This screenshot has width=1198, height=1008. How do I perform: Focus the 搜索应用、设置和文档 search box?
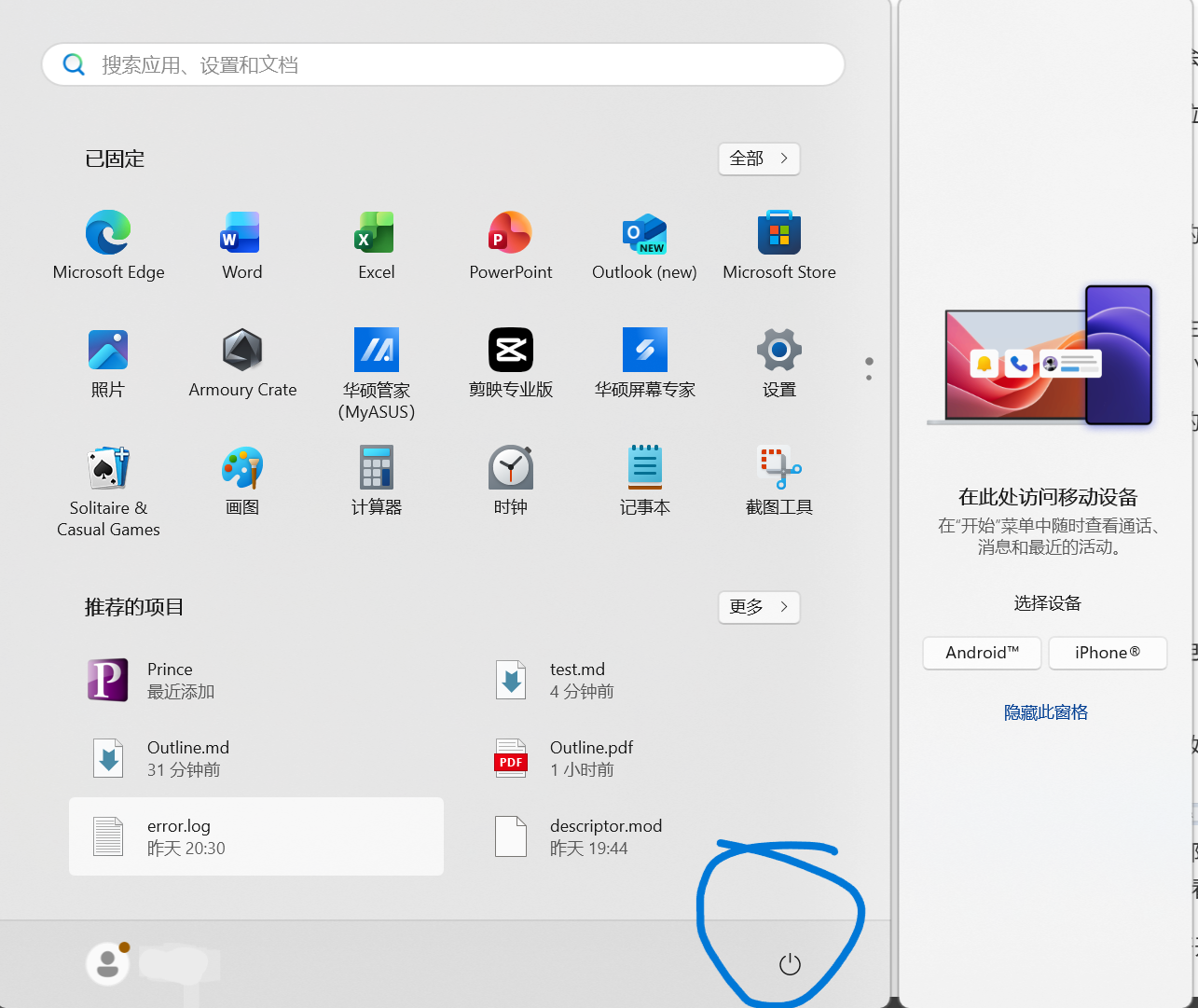pos(444,64)
